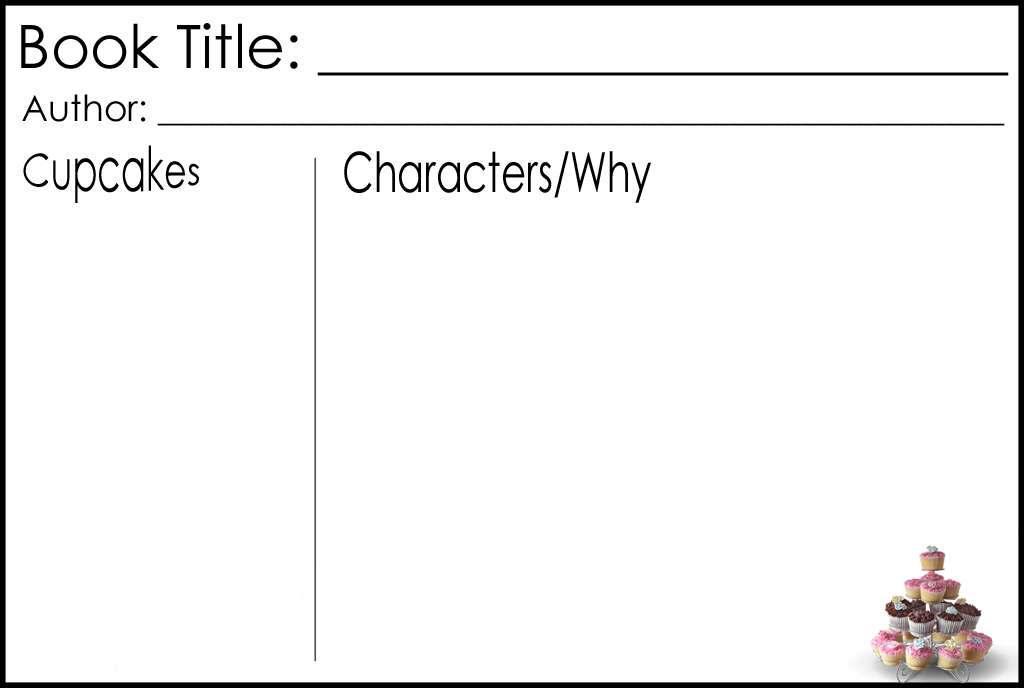Click the black border along the top edge

[x=512, y=3]
